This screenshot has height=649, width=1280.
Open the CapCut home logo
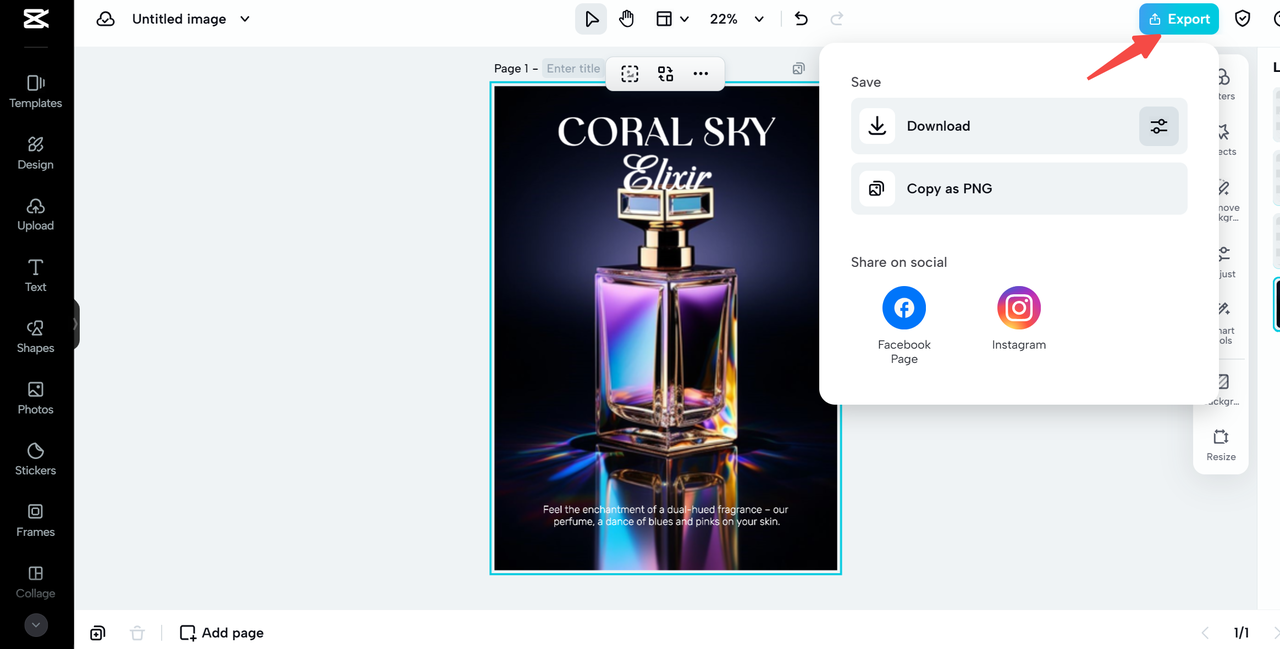click(x=36, y=19)
